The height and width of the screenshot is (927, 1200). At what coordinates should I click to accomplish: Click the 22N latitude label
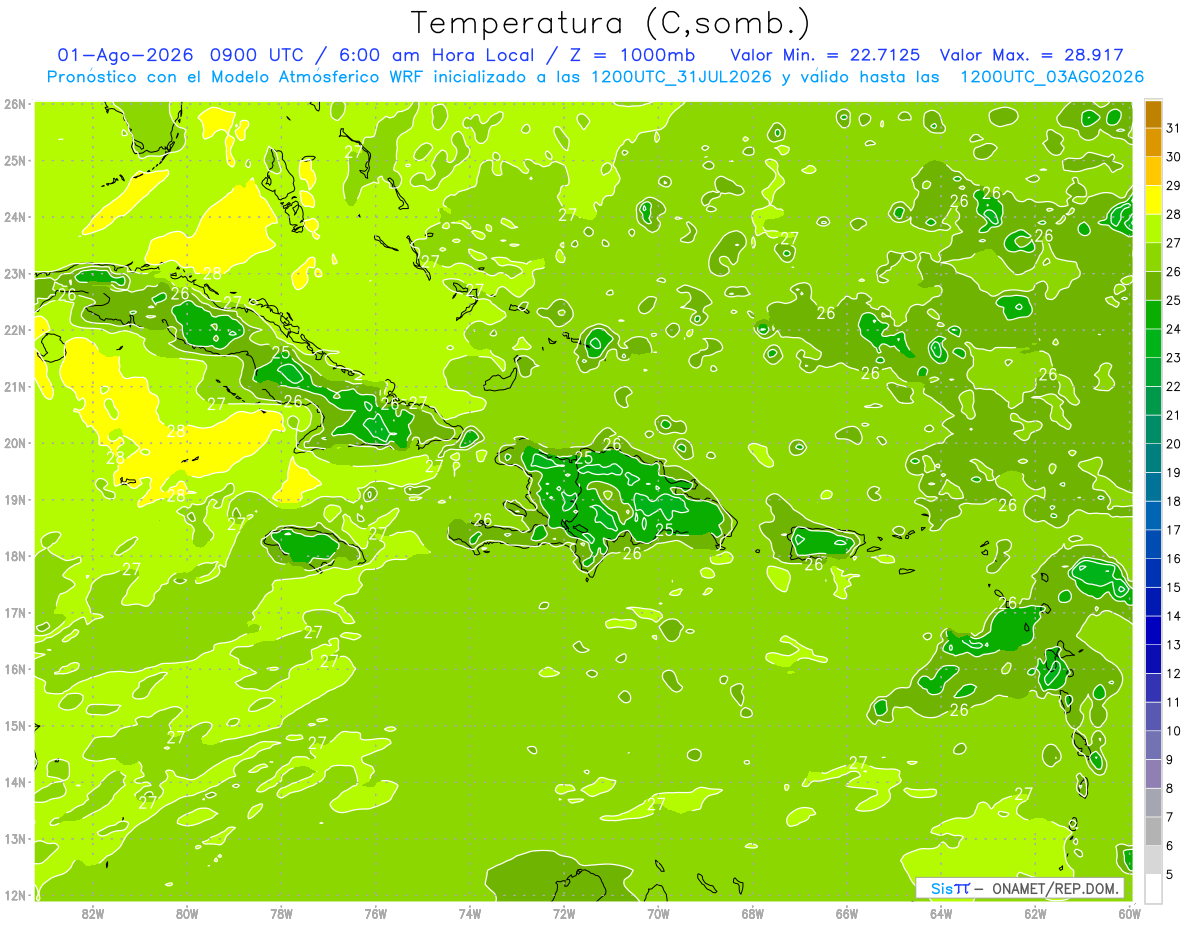tap(15, 330)
